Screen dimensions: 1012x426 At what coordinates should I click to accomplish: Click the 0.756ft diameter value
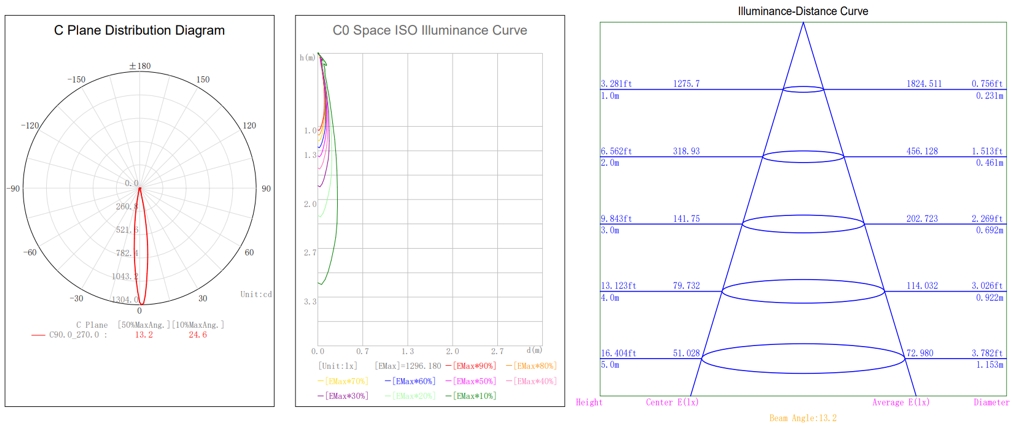tap(987, 84)
